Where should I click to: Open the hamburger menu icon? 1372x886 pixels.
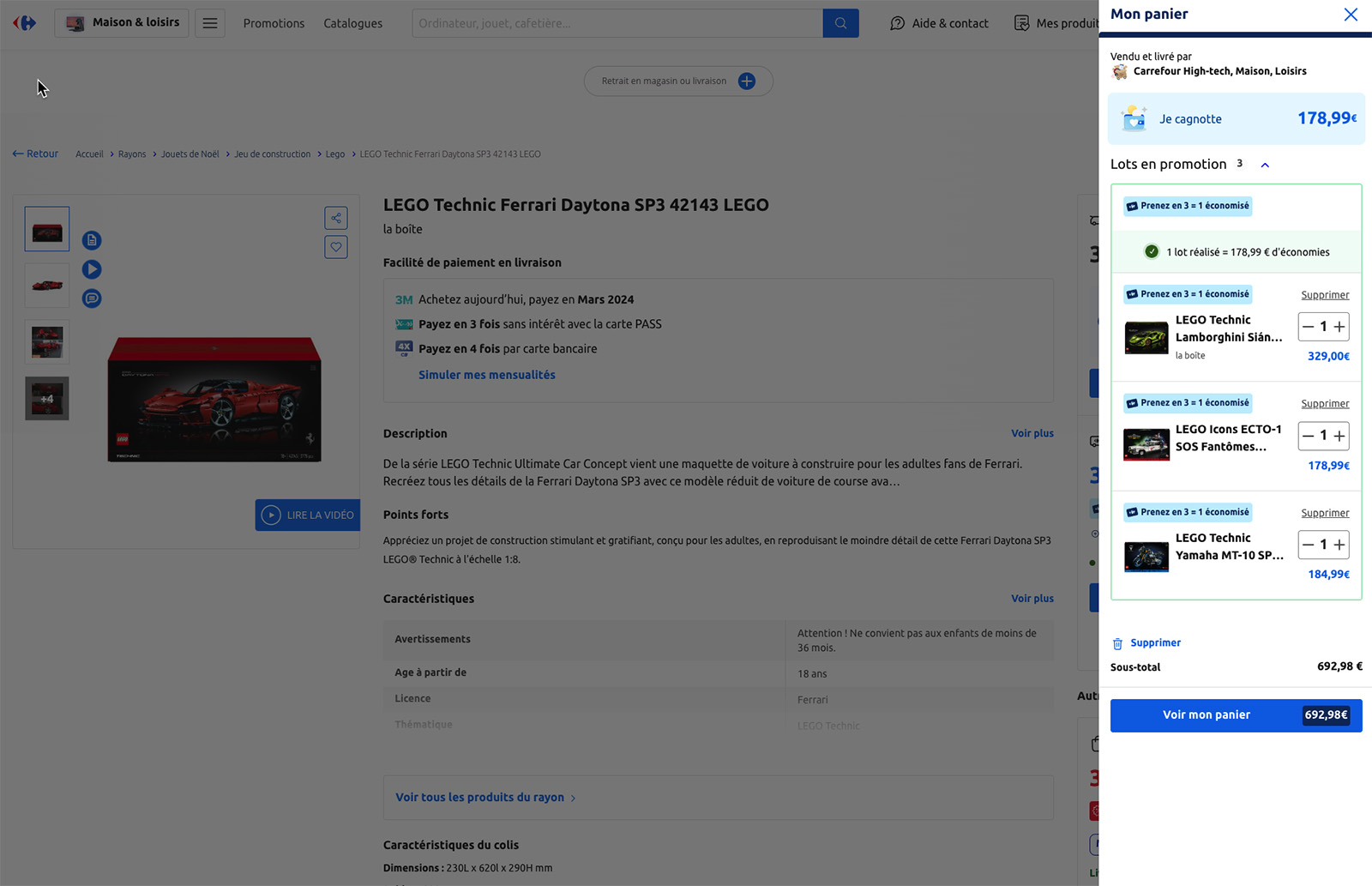[210, 23]
